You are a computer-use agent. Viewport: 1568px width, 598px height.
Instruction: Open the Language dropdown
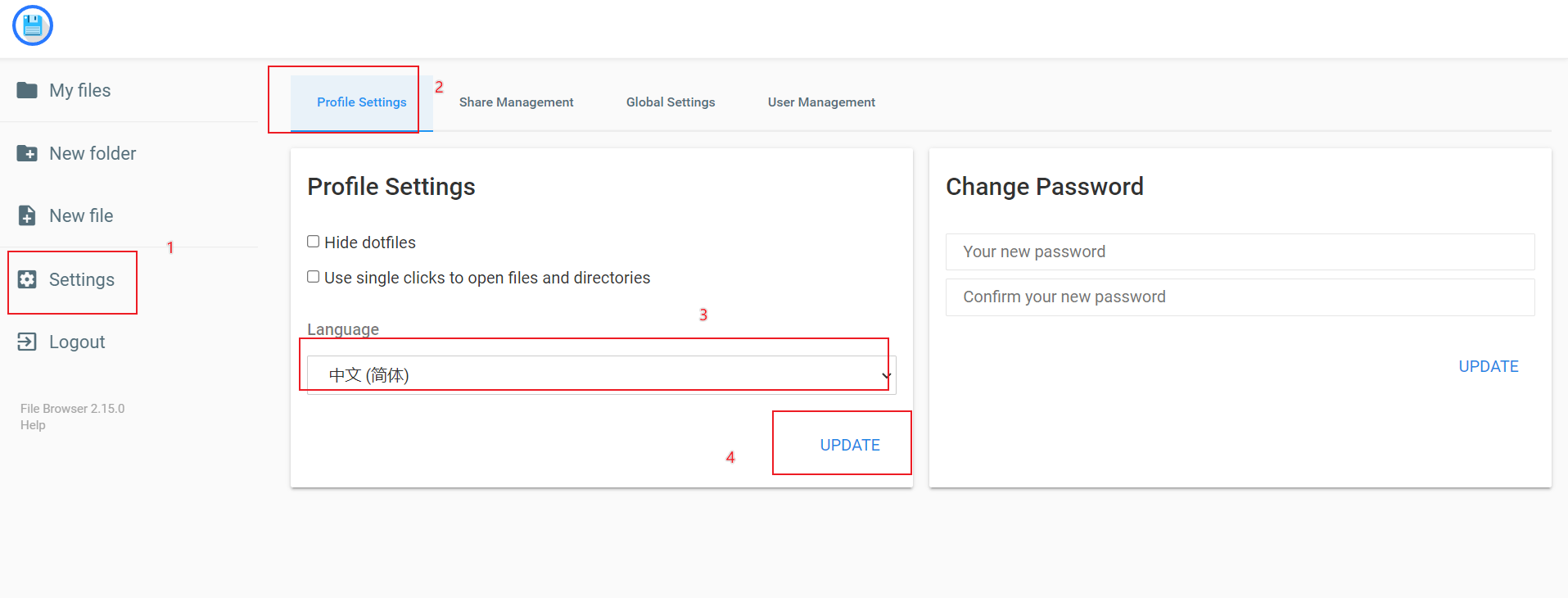tap(601, 375)
